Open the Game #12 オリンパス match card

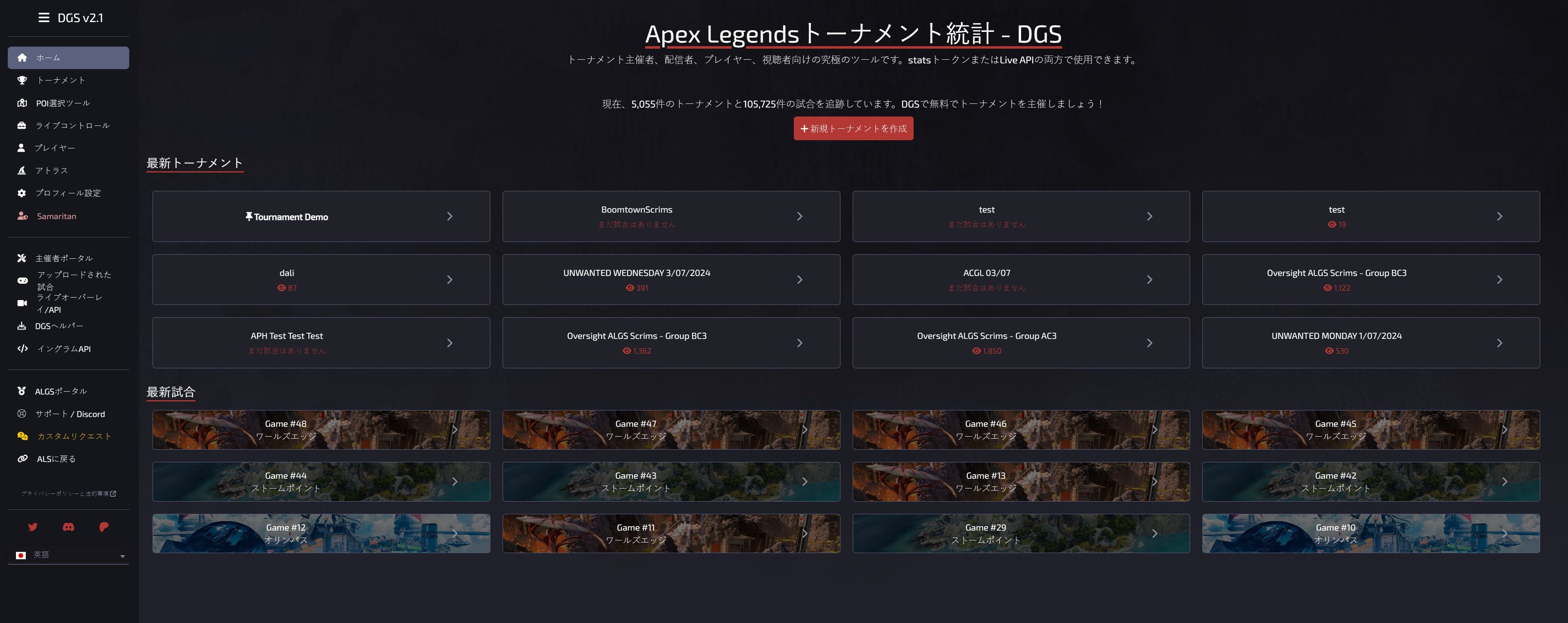coord(321,533)
